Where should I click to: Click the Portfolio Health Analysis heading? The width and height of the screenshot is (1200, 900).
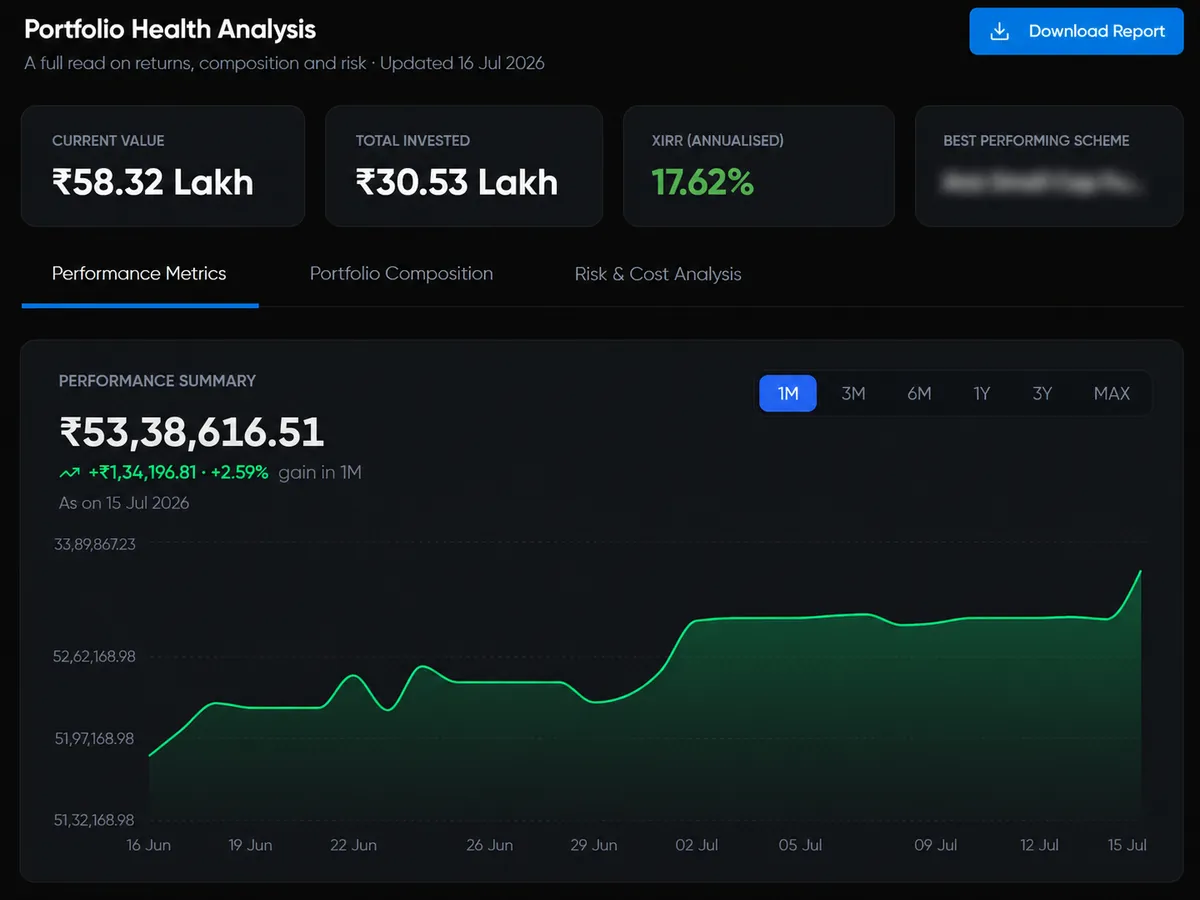pyautogui.click(x=170, y=29)
